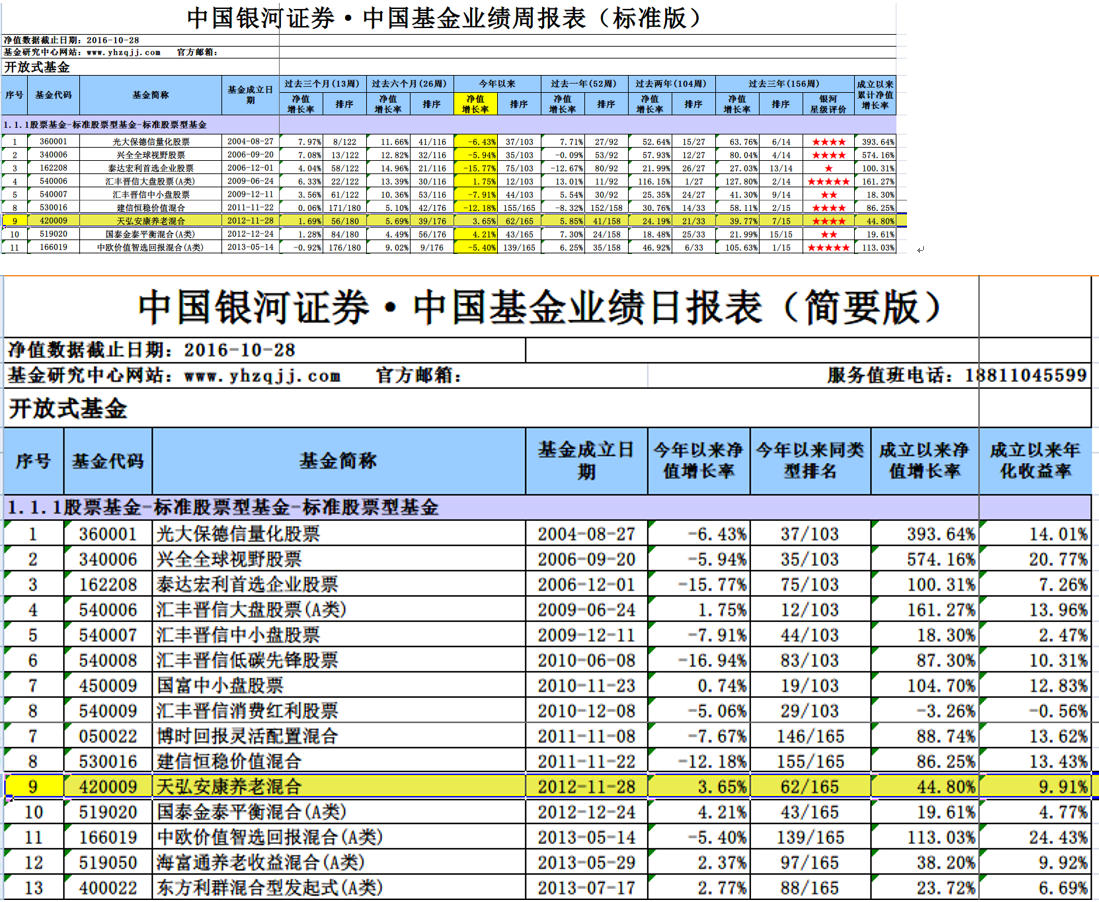Select the 20.77% annualized return cell
Image resolution: width=1099 pixels, height=902 pixels.
[x=1035, y=559]
